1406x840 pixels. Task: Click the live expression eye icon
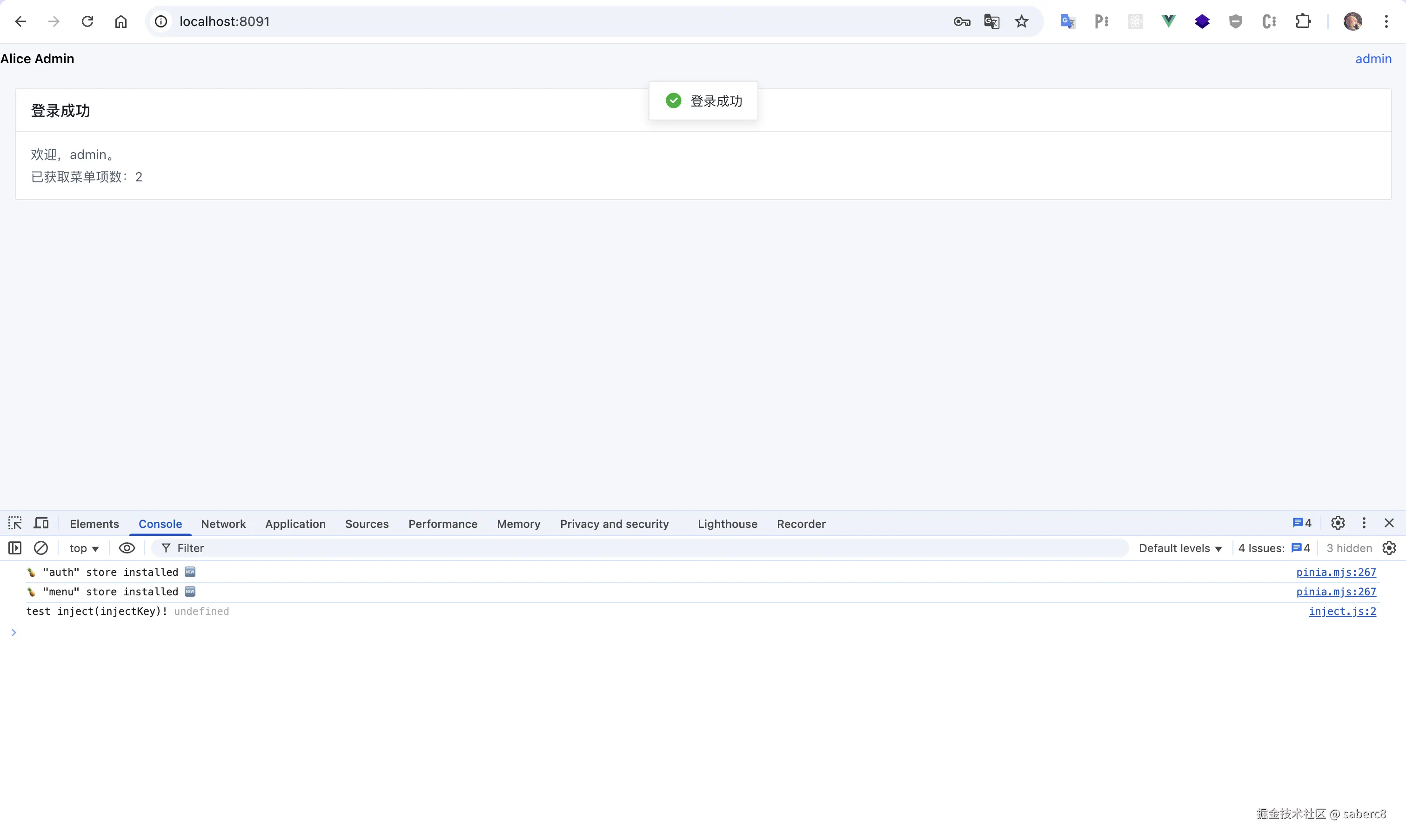coord(127,548)
